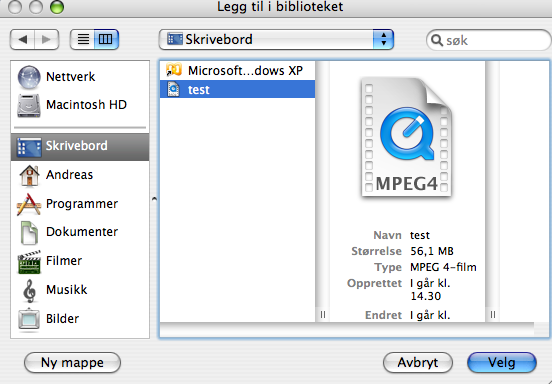
Task: Click the Ny mappe button
Action: (73, 363)
